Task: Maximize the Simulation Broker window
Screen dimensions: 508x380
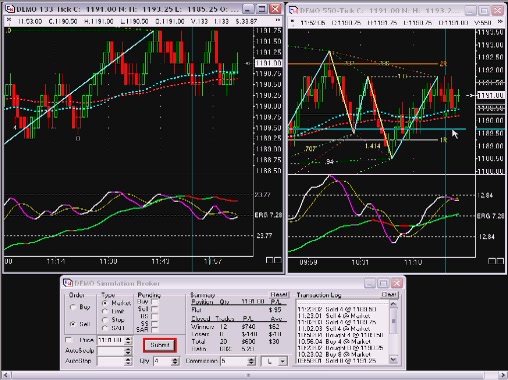Action: tap(383, 283)
